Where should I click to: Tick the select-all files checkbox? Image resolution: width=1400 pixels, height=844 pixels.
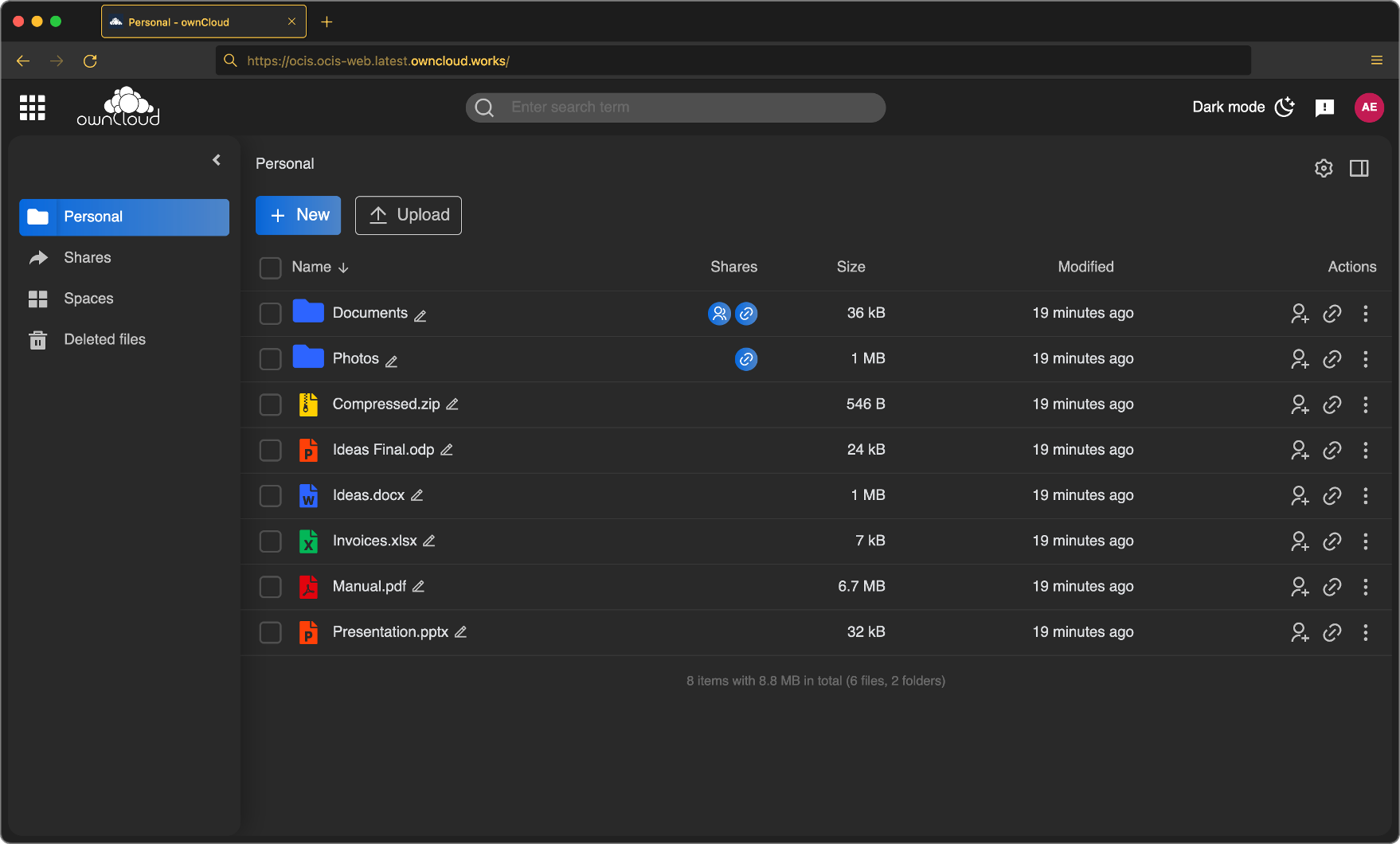pyautogui.click(x=271, y=268)
